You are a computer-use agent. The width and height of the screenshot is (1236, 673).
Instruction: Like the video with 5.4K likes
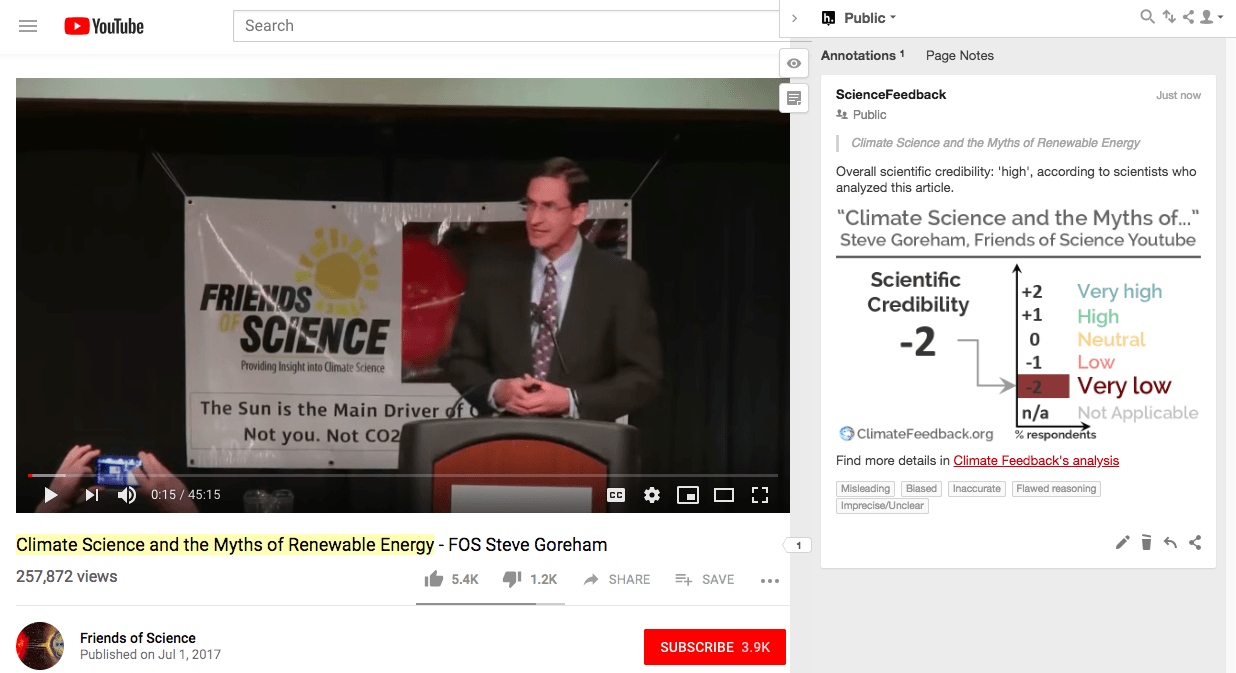tap(451, 579)
